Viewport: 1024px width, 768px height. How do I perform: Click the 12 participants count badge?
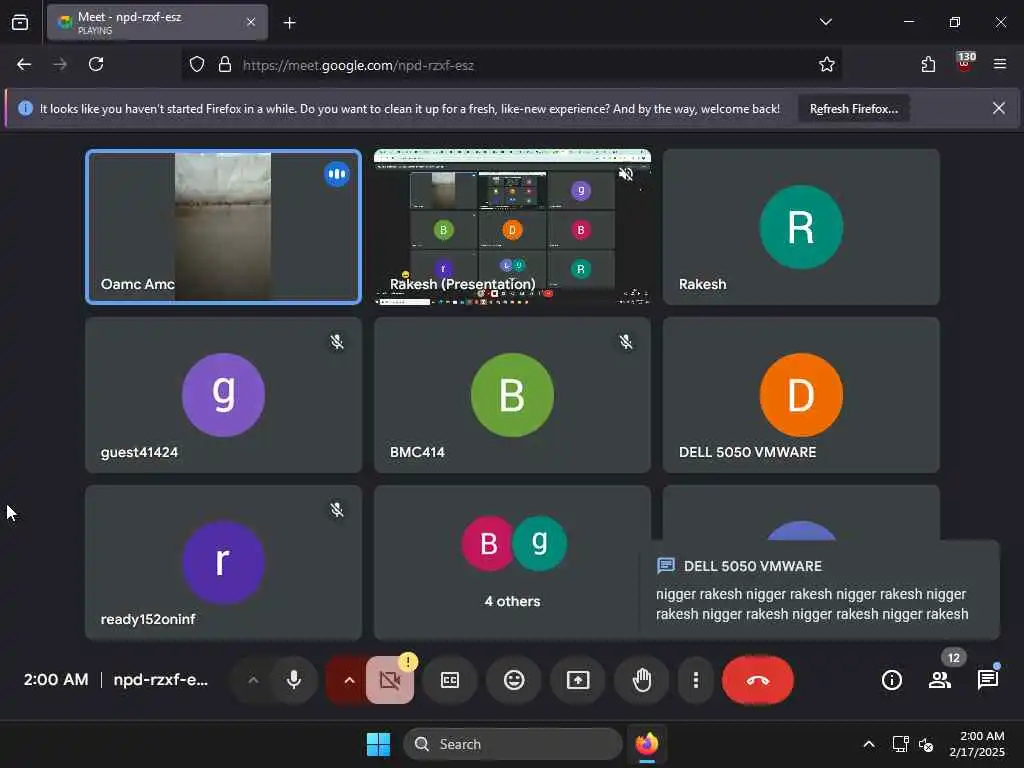click(x=953, y=658)
